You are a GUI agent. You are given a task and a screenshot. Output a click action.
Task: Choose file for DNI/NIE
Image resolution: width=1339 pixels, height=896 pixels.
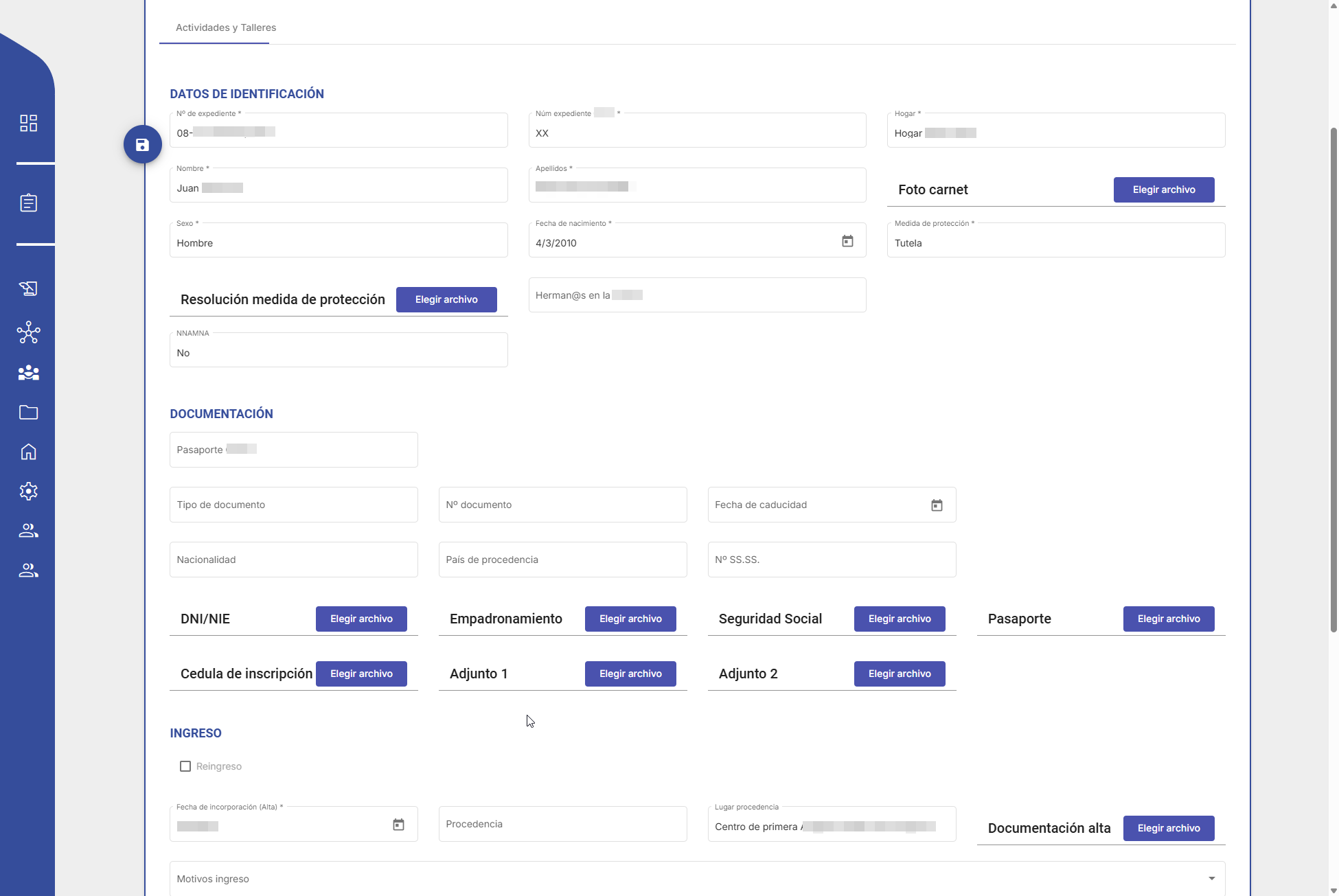click(x=361, y=619)
